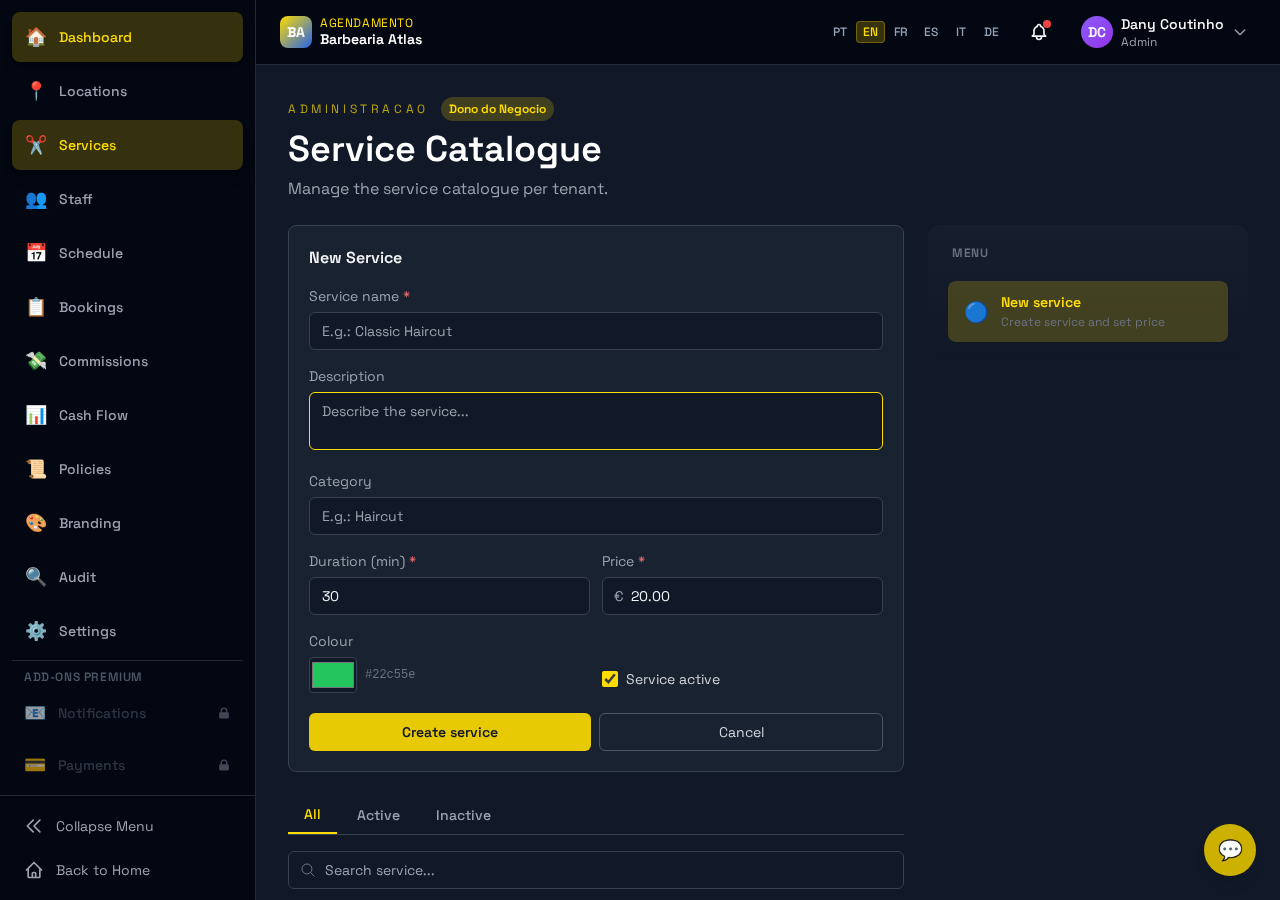Open the chat bubble widget
Screen dimensions: 1280x900
tap(1229, 850)
